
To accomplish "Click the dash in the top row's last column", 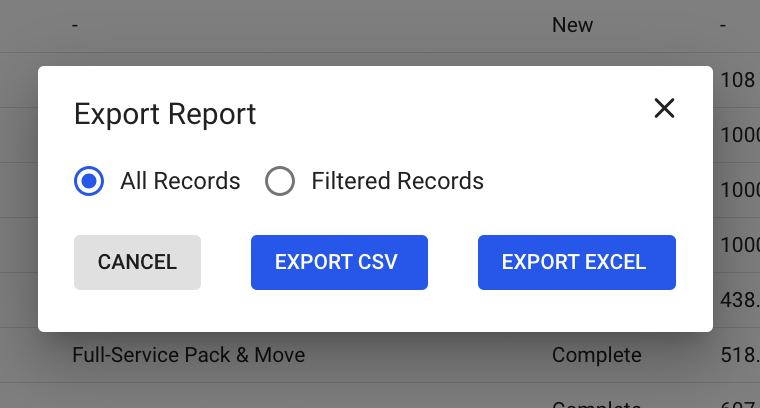I will pyautogui.click(x=723, y=25).
